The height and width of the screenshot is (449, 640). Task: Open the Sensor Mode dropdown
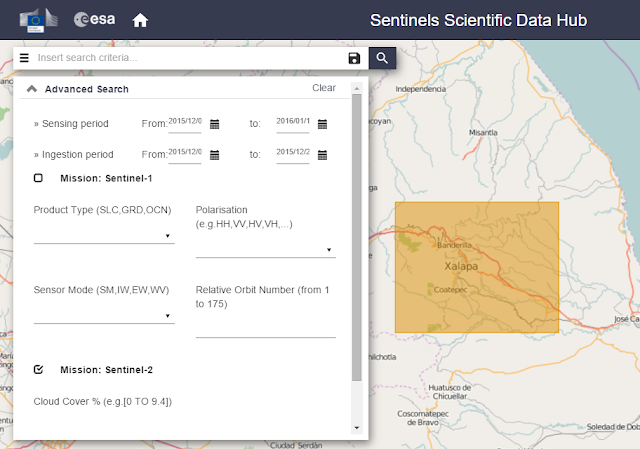coord(104,316)
